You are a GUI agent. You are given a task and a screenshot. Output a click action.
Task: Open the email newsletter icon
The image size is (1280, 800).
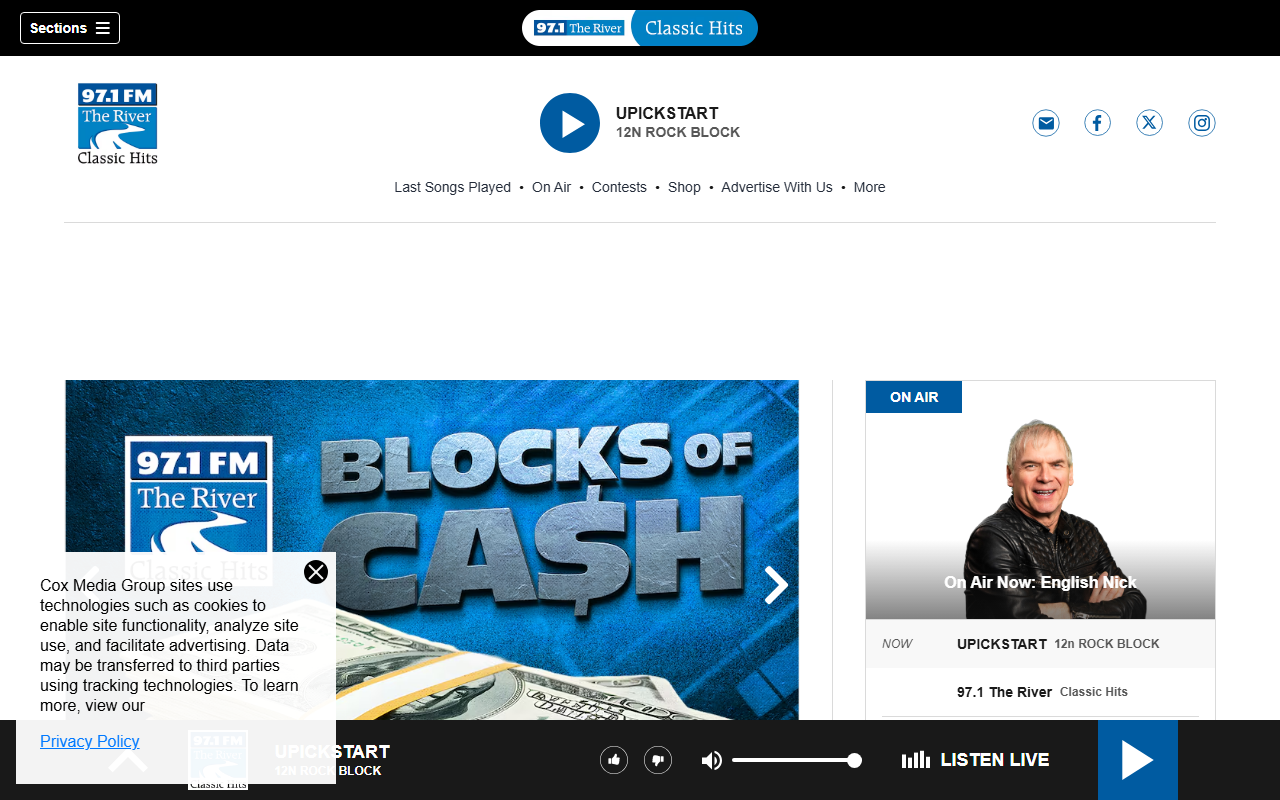click(1046, 123)
